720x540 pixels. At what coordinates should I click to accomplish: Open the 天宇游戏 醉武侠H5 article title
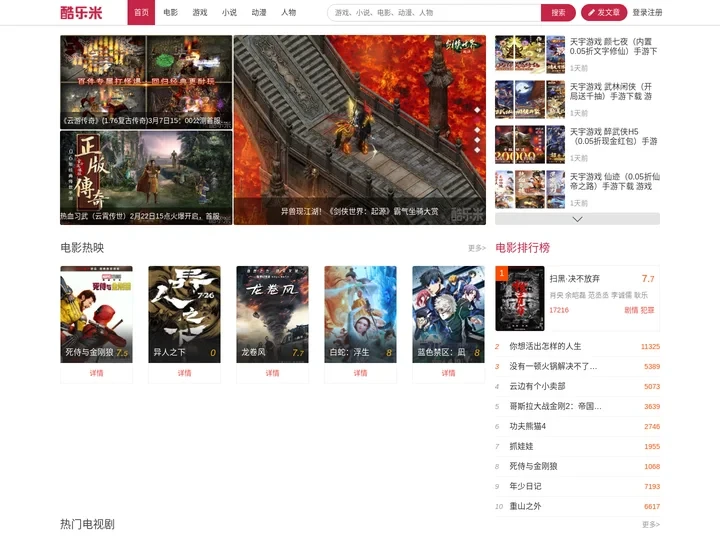pos(613,136)
